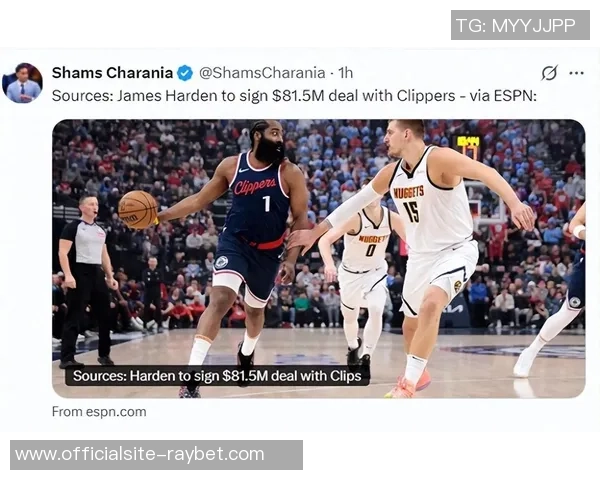Viewport: 600px width, 480px height.
Task: Click the referee in the photo
Action: [x=87, y=281]
